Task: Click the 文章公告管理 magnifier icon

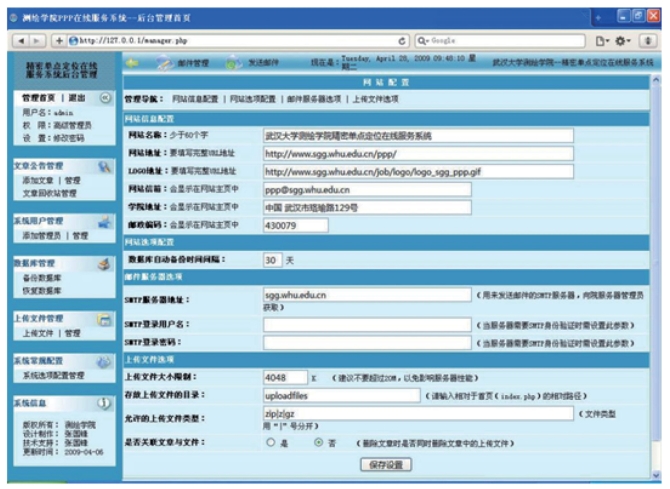Action: [x=105, y=166]
